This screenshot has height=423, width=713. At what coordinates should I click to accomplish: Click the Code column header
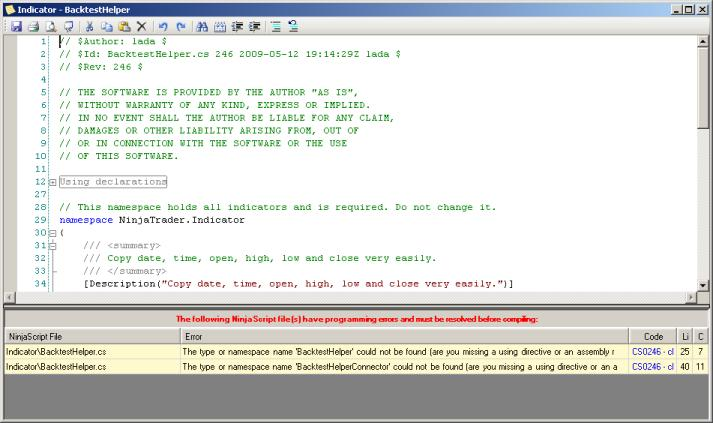coord(653,337)
